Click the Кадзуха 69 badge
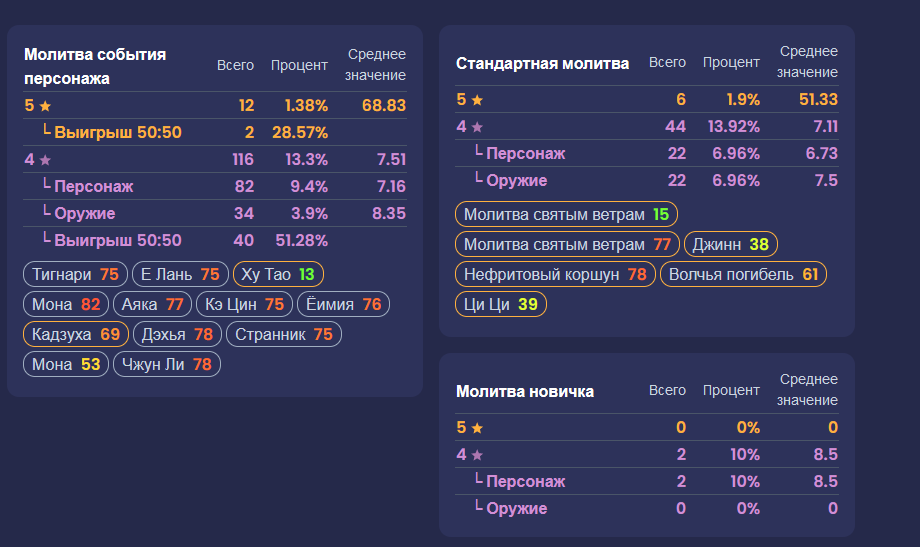This screenshot has height=547, width=920. click(x=76, y=334)
